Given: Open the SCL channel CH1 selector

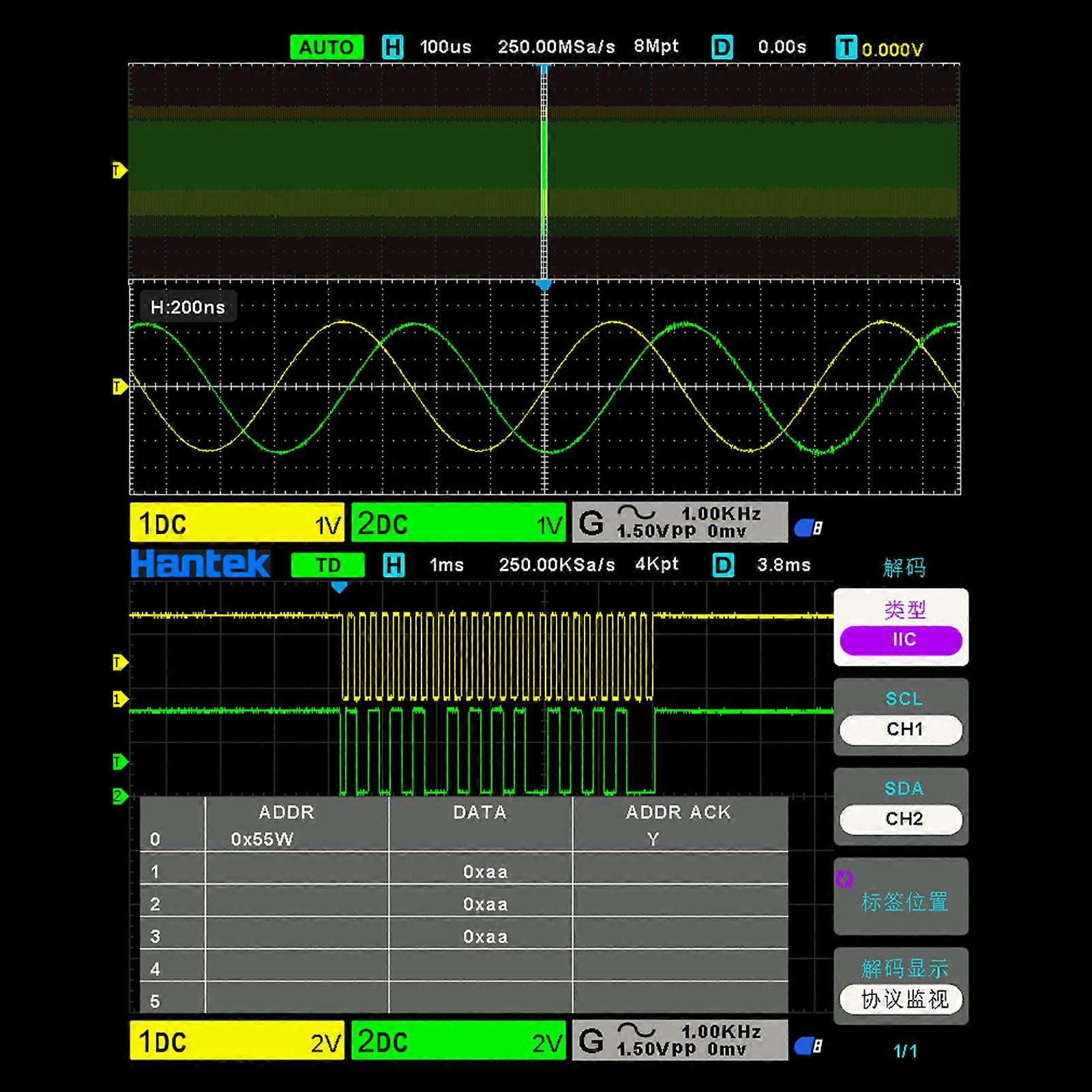Looking at the screenshot, I should pos(900,729).
